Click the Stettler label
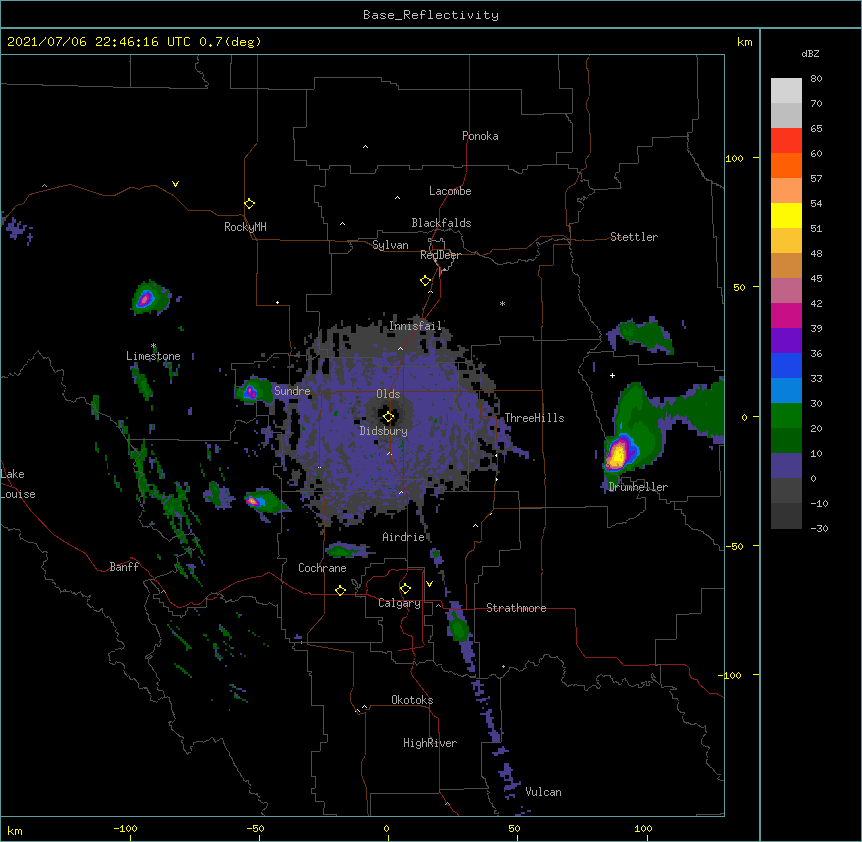 pyautogui.click(x=634, y=237)
